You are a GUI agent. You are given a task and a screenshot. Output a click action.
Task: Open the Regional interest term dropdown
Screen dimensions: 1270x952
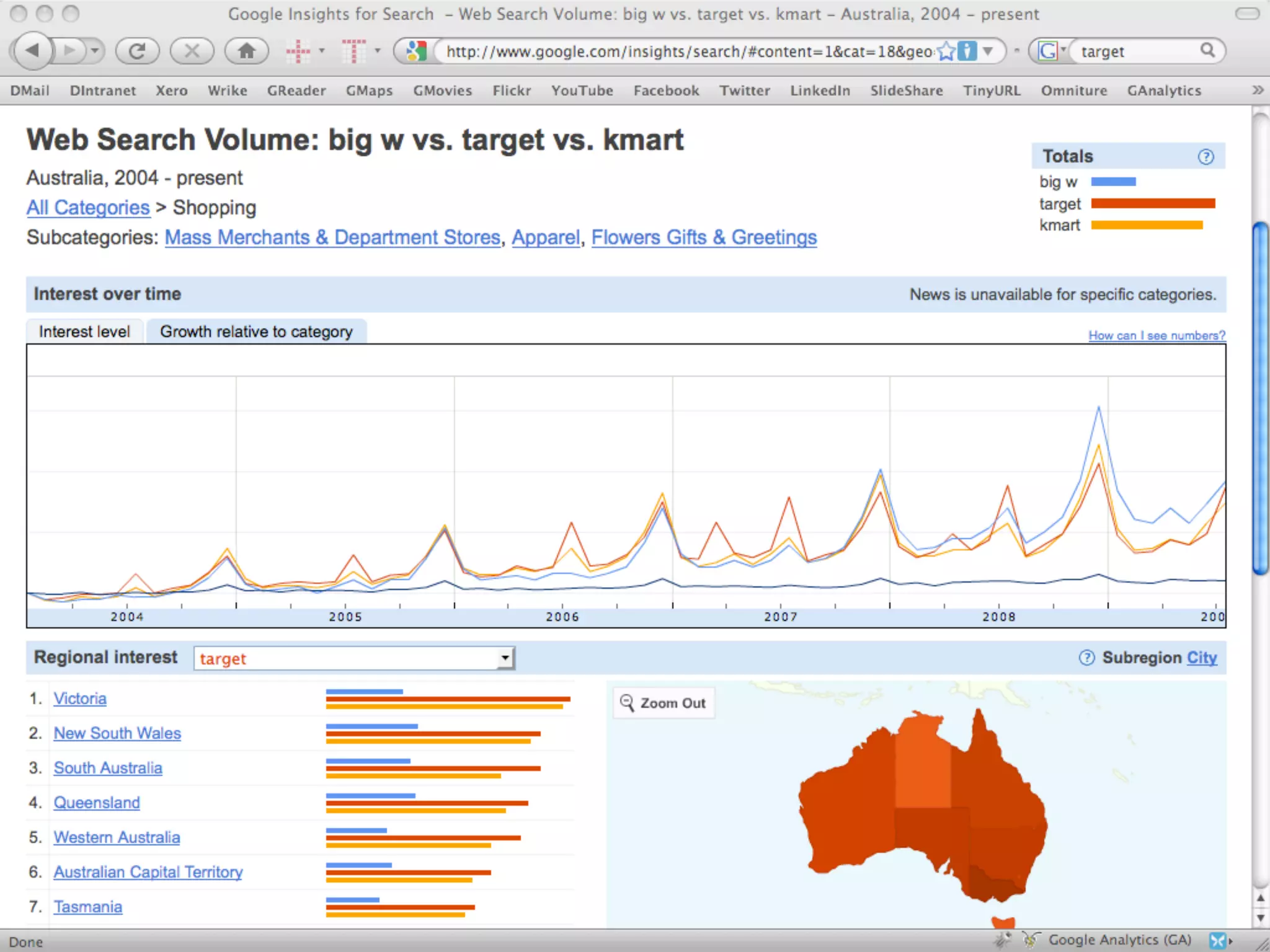point(505,658)
